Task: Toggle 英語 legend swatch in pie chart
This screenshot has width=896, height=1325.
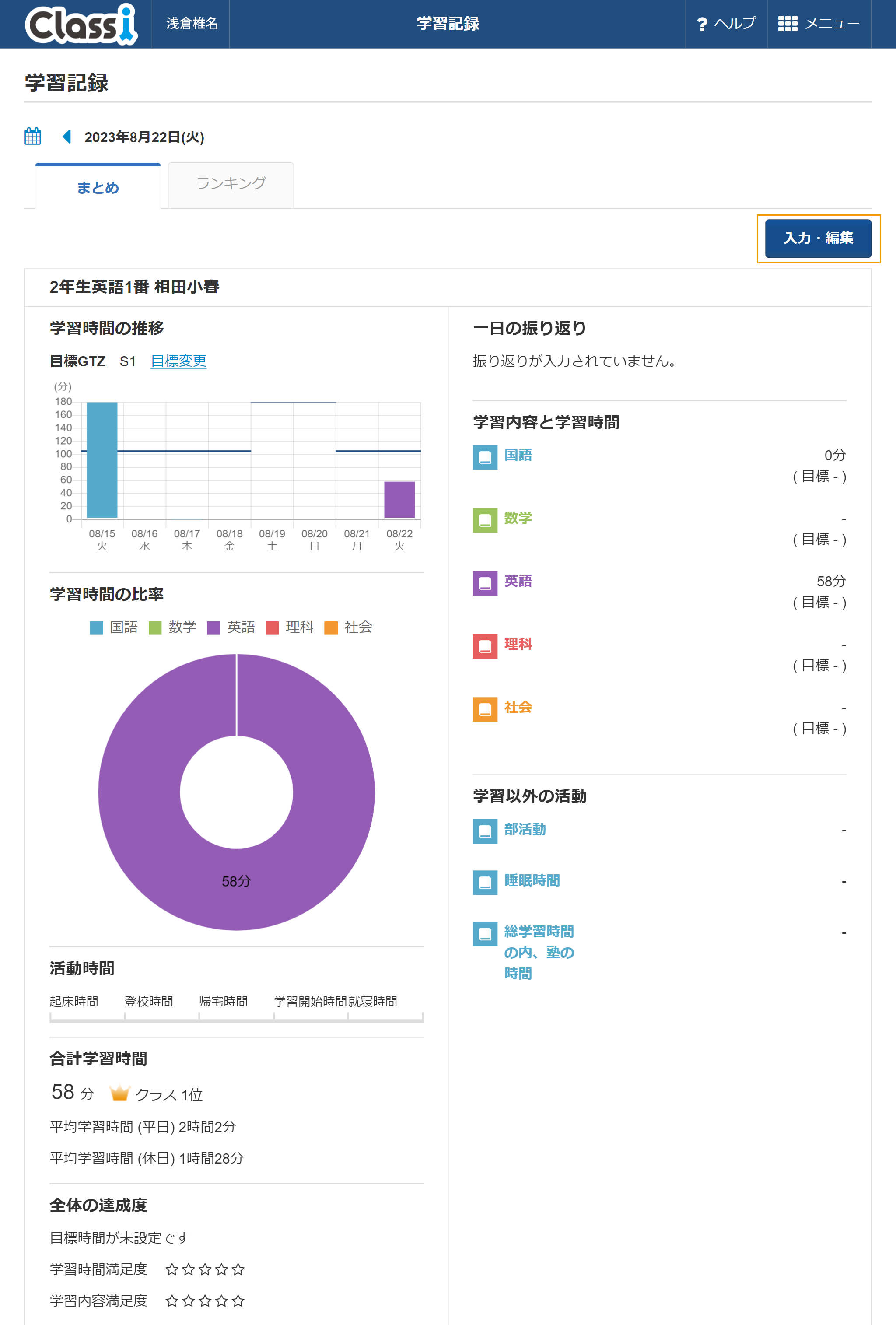Action: 214,628
